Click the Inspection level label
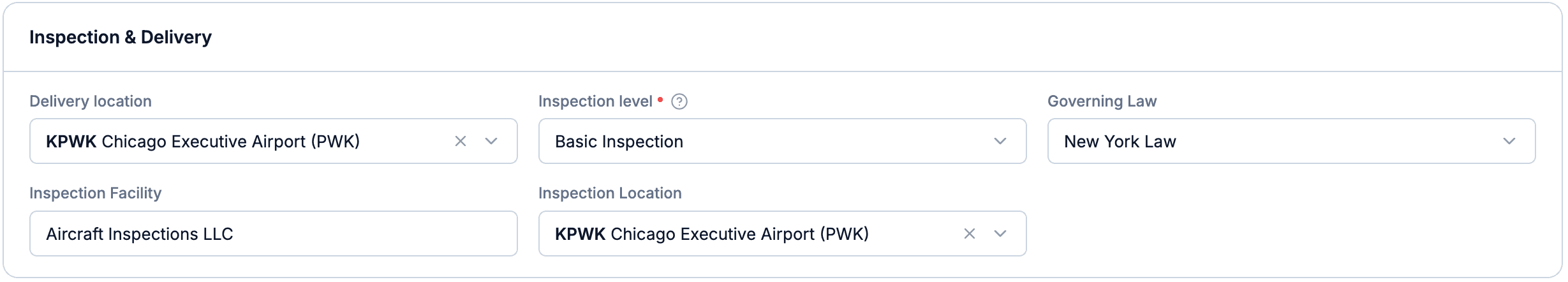 pyautogui.click(x=595, y=101)
